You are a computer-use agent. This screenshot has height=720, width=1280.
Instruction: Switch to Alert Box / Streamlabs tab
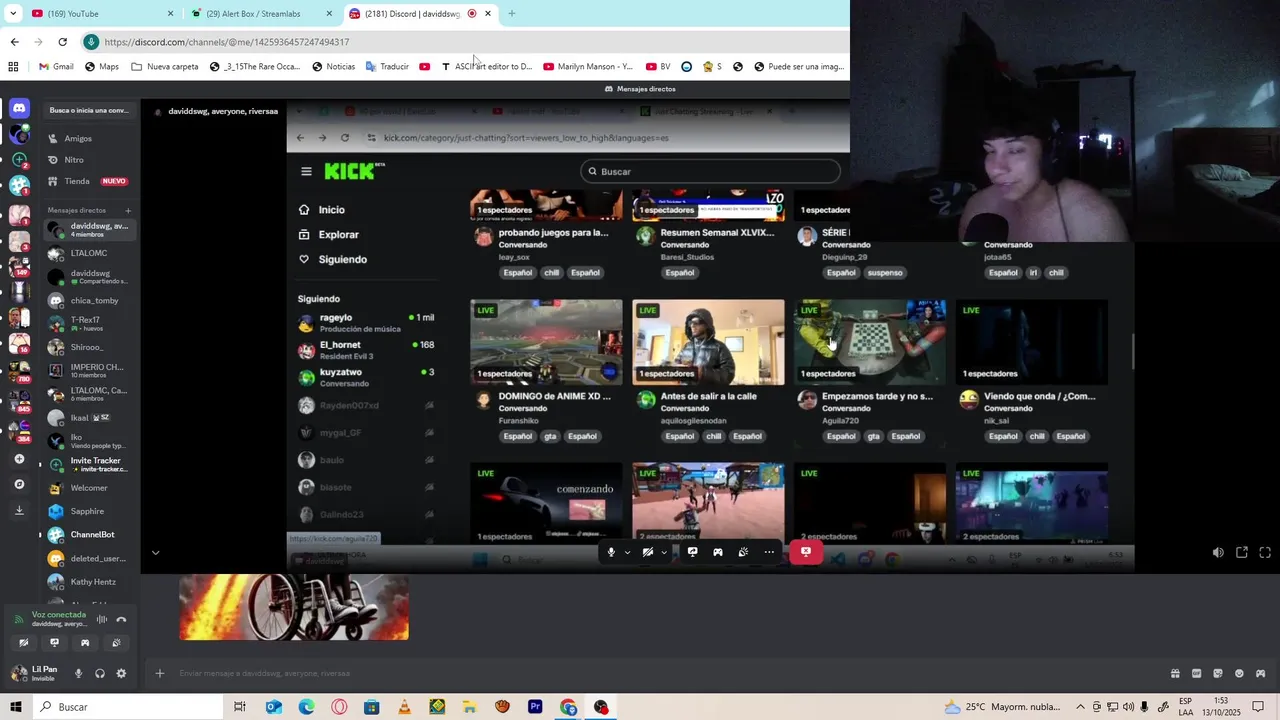[x=262, y=13]
